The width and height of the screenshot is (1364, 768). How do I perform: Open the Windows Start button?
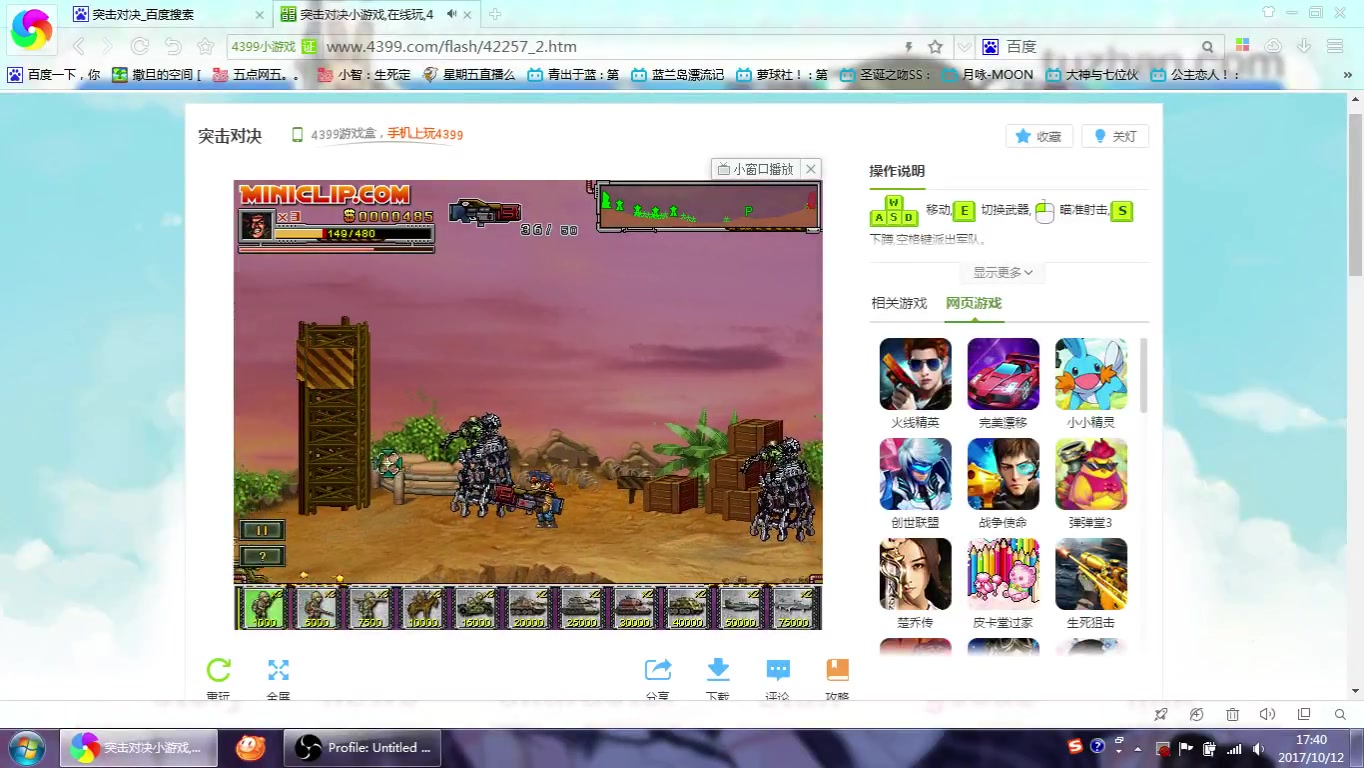click(26, 747)
